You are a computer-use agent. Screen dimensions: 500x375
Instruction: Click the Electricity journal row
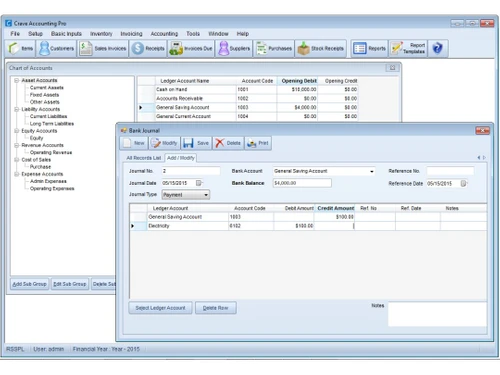point(308,226)
